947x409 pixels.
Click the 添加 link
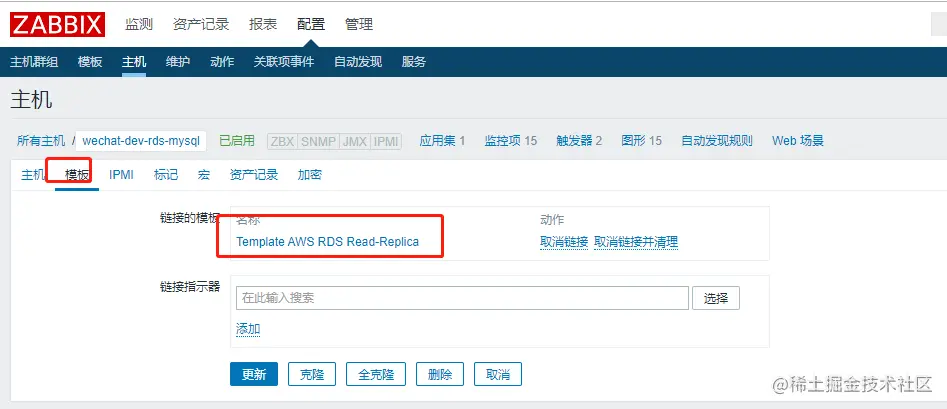248,329
